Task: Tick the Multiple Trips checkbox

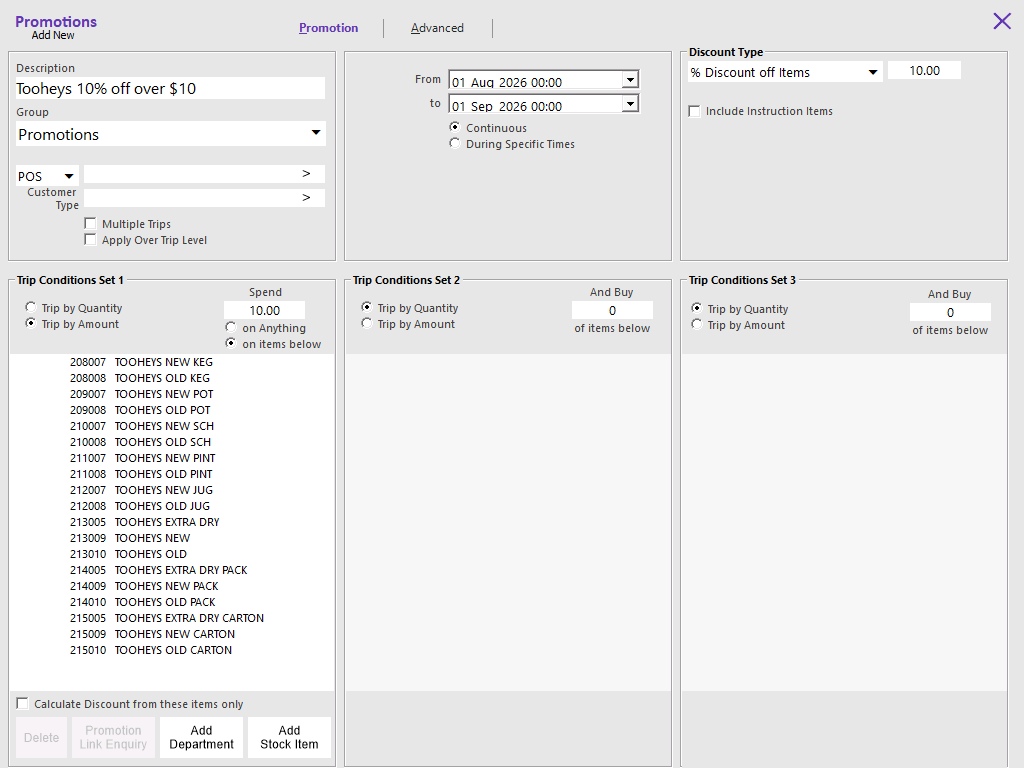Action: click(90, 224)
